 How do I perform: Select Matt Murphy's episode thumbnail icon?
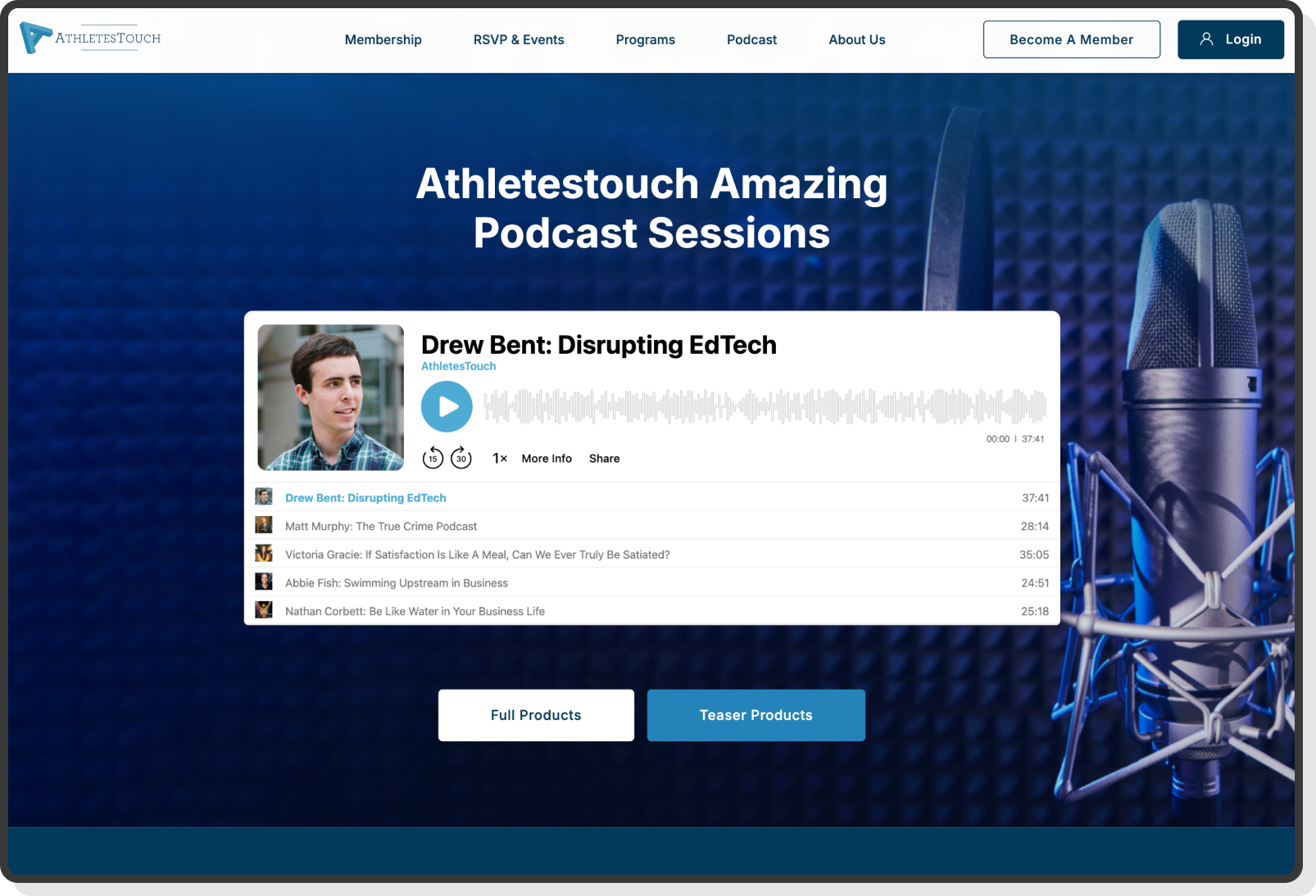click(264, 524)
